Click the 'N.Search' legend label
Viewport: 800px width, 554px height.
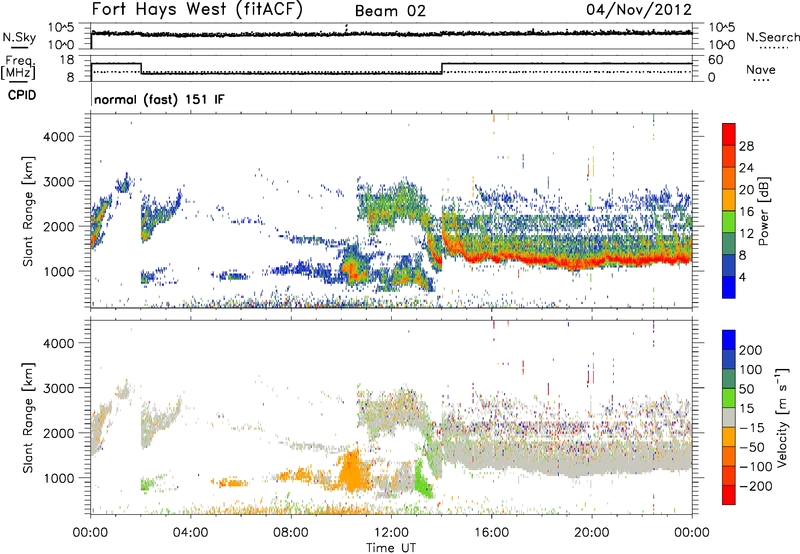click(x=772, y=37)
